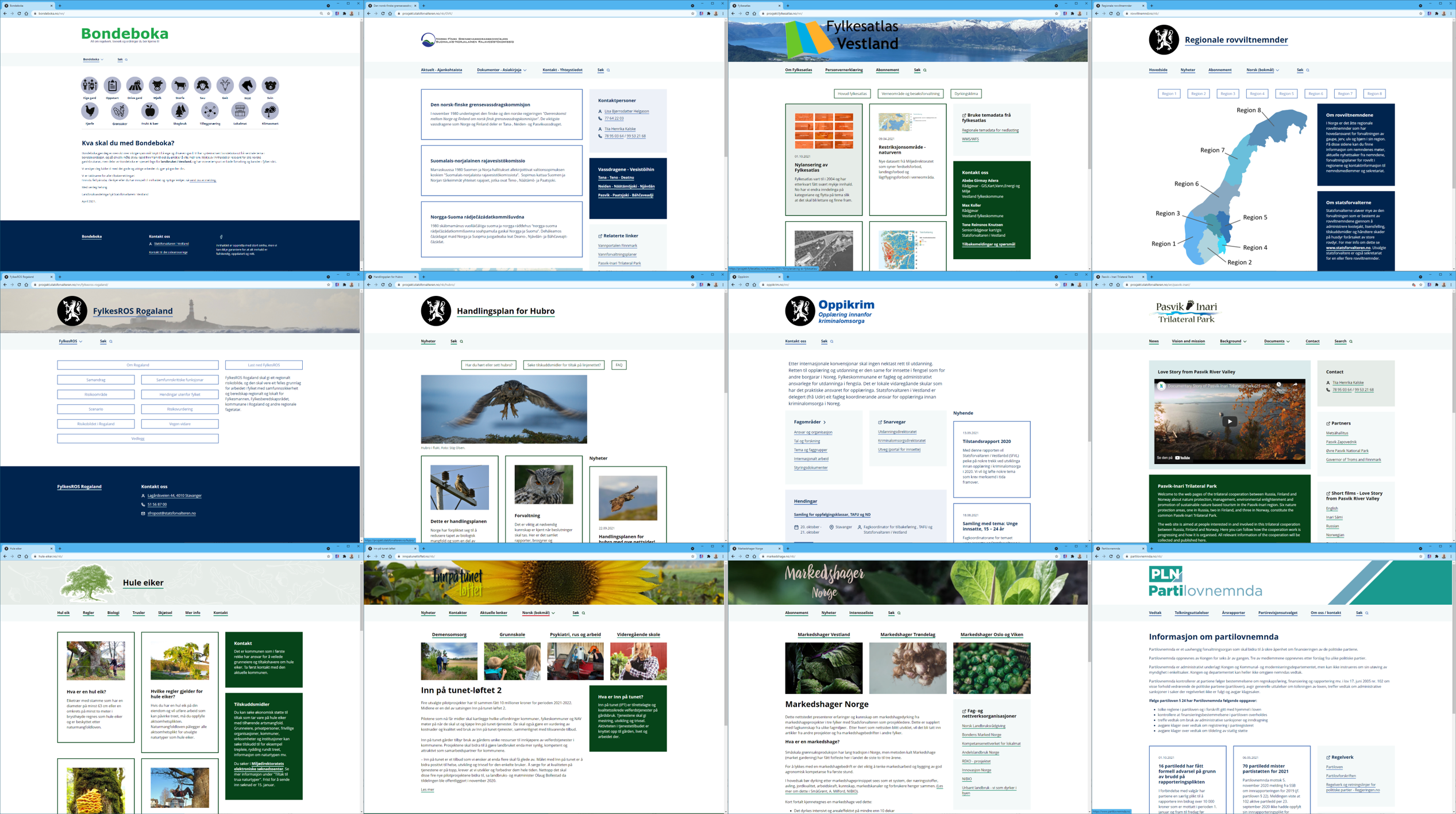Expand the Fagområder section arrow on Oppikrim
Image resolution: width=1456 pixels, height=814 pixels.
pos(825,422)
